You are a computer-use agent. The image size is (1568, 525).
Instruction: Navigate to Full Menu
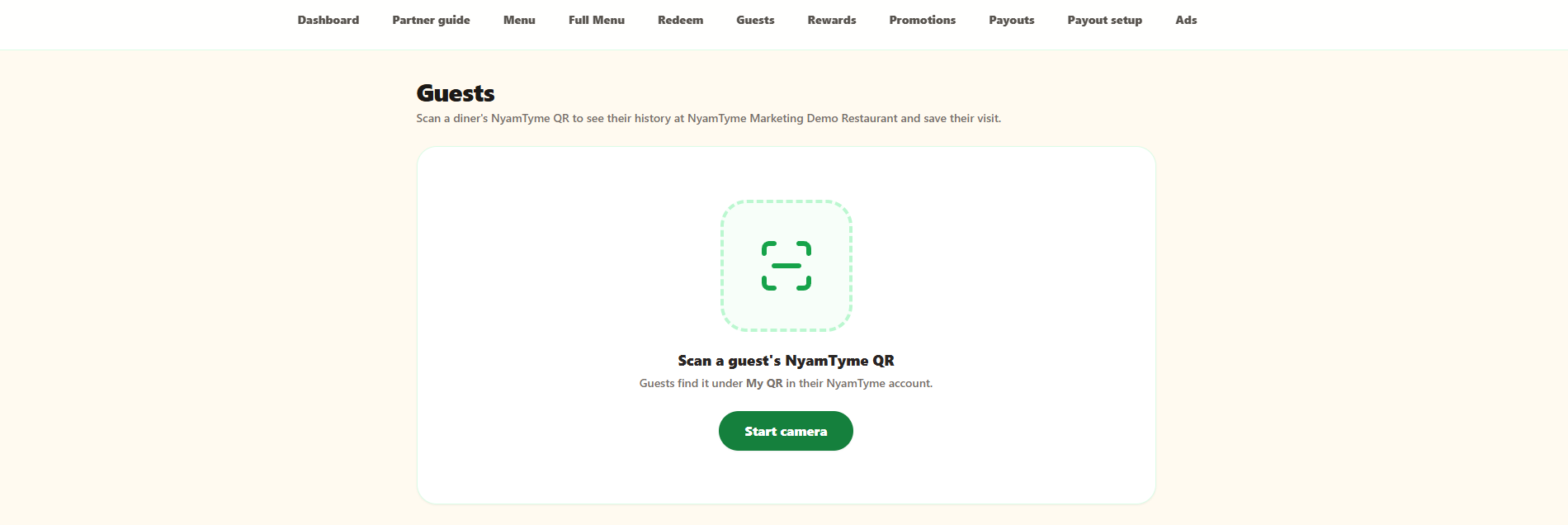click(x=597, y=20)
